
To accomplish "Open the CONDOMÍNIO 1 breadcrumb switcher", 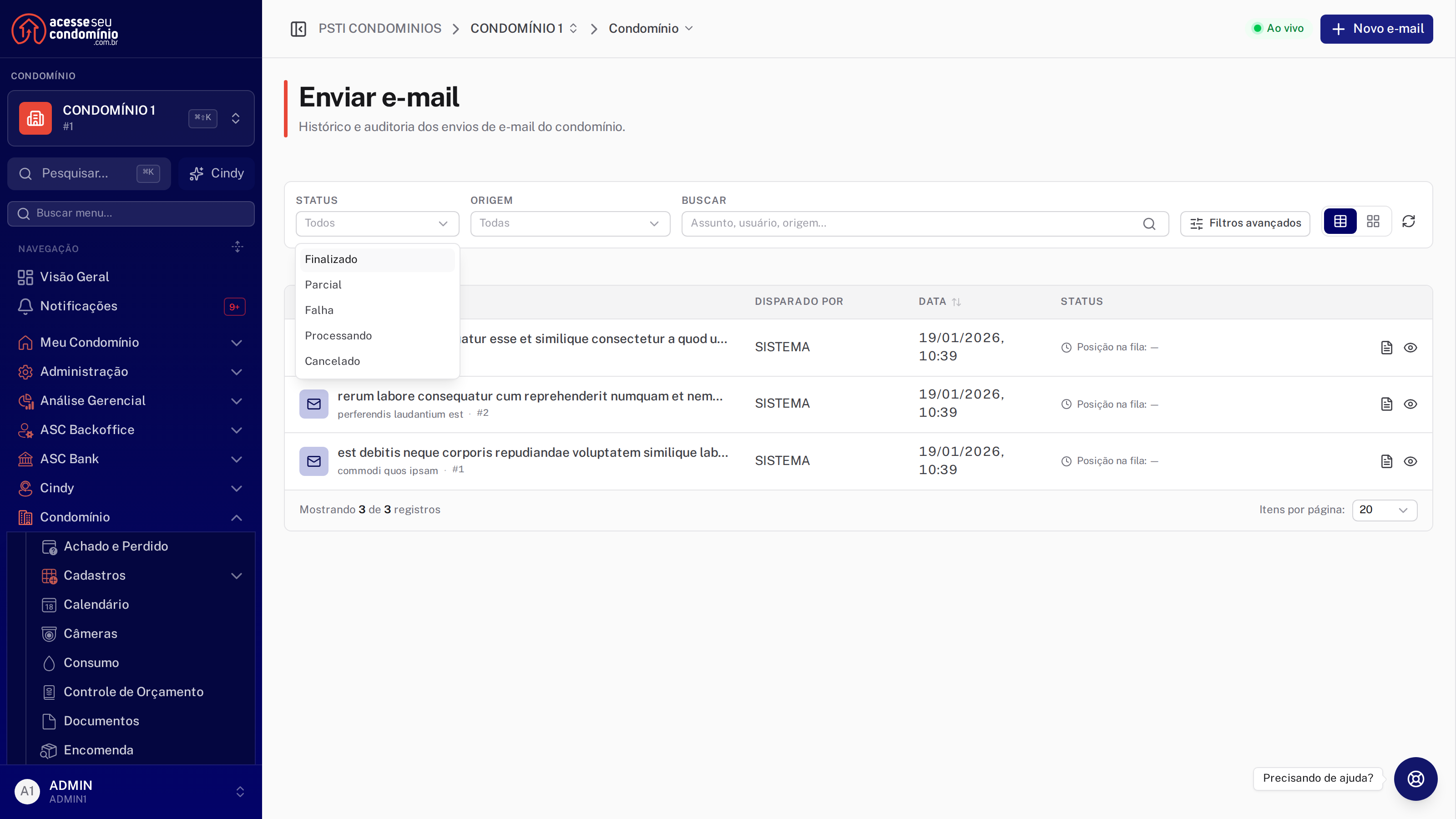I will point(523,29).
